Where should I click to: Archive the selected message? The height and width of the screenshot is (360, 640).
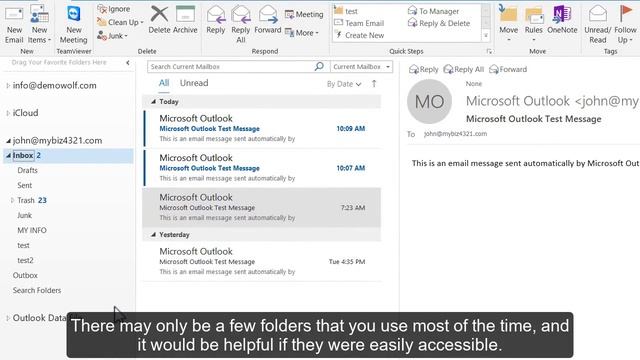tap(185, 20)
